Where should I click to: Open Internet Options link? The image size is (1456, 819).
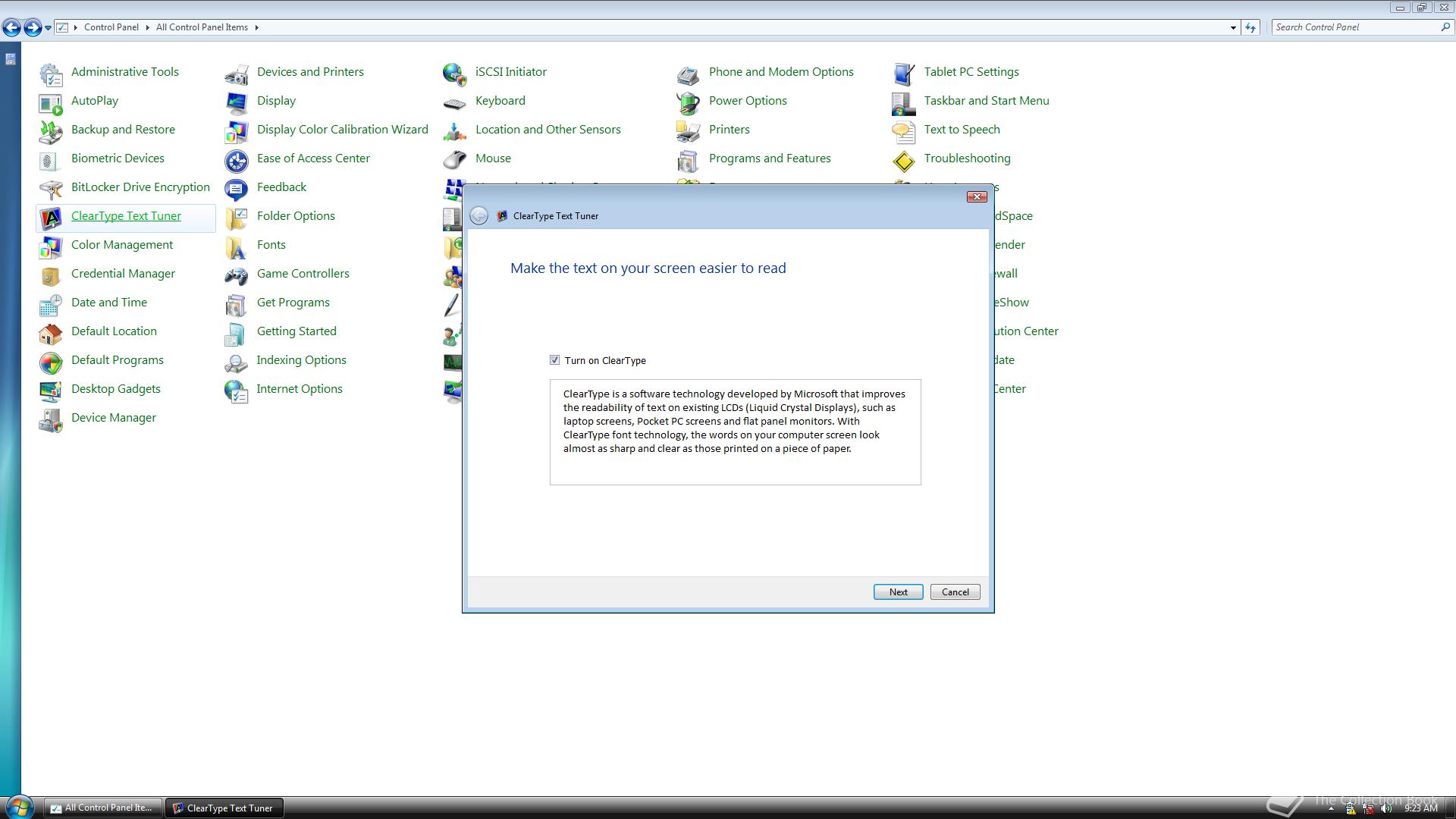click(300, 389)
